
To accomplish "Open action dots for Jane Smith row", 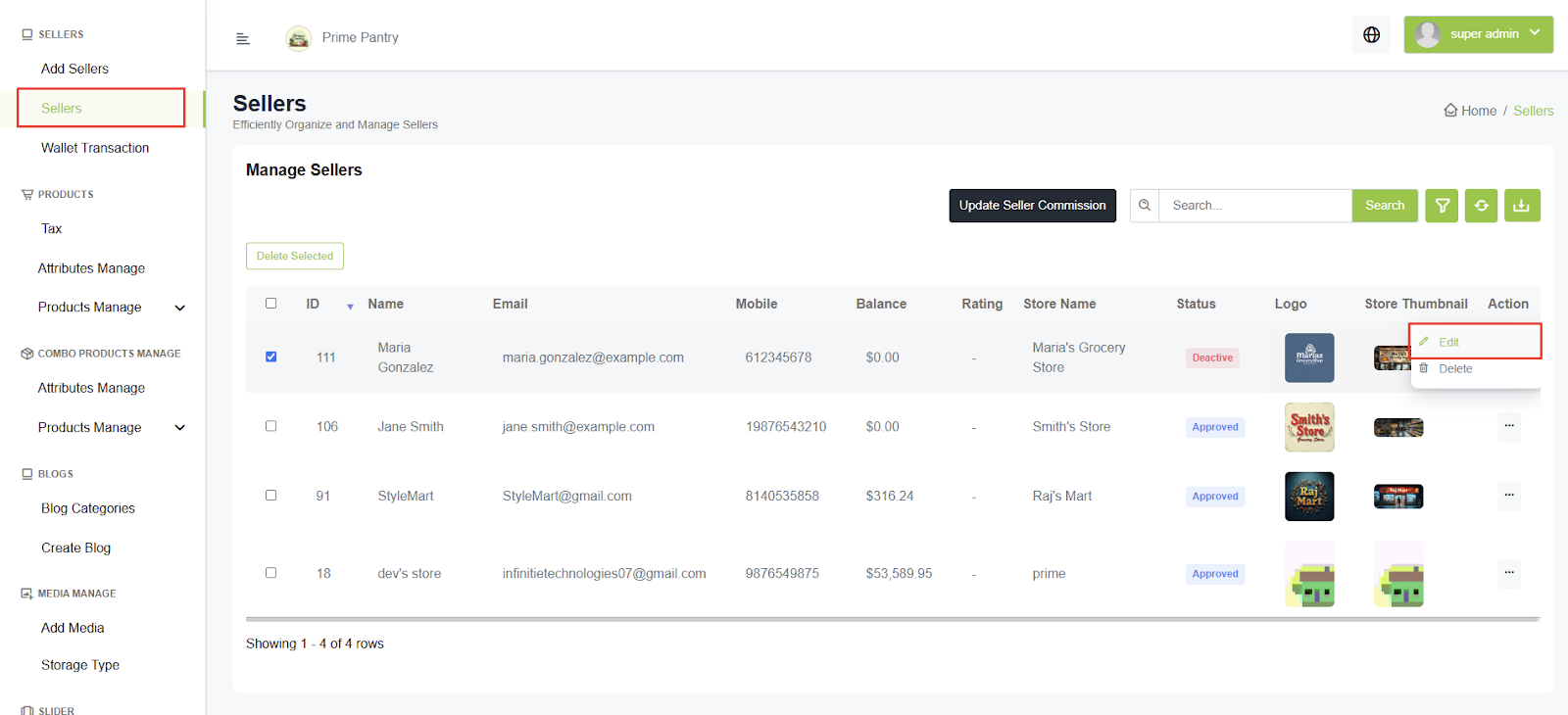I will pyautogui.click(x=1509, y=426).
